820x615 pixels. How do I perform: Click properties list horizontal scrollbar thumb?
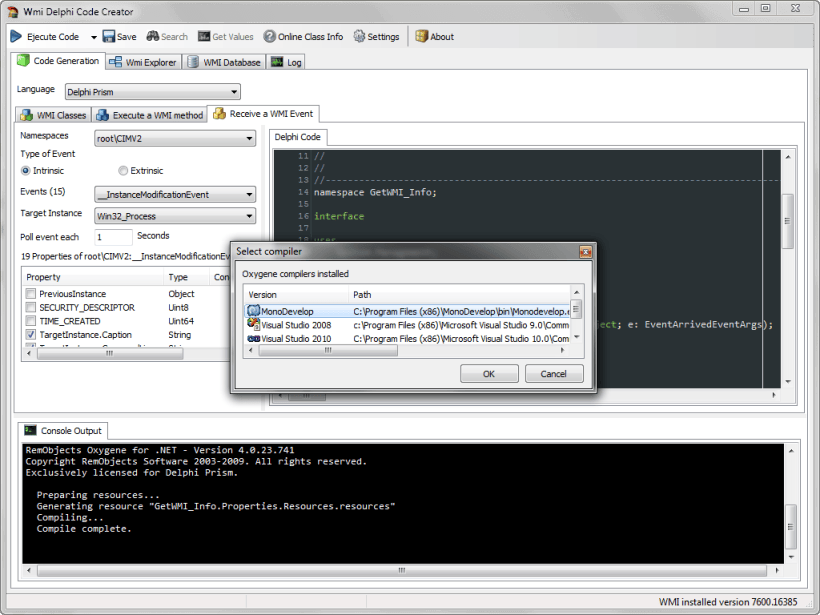(110, 354)
